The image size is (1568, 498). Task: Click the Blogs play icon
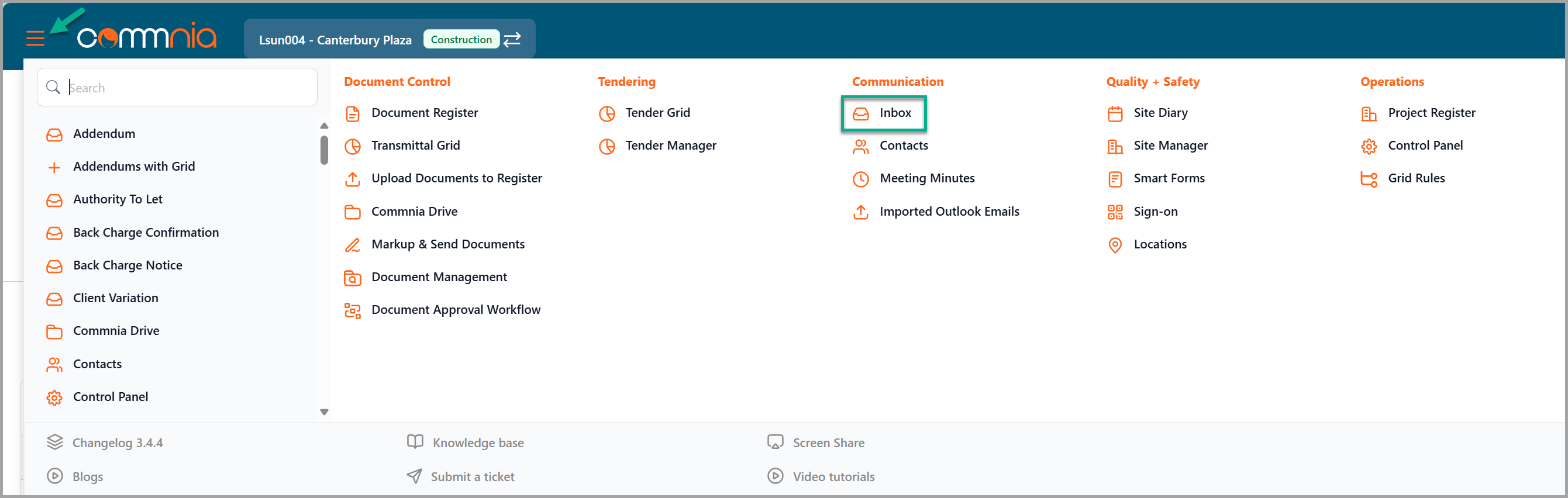point(55,476)
